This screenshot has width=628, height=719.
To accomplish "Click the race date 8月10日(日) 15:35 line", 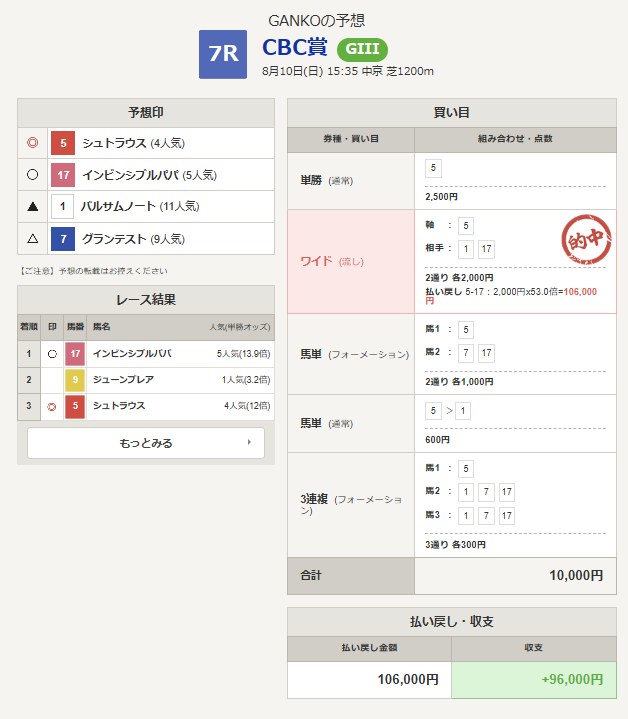I will (347, 72).
